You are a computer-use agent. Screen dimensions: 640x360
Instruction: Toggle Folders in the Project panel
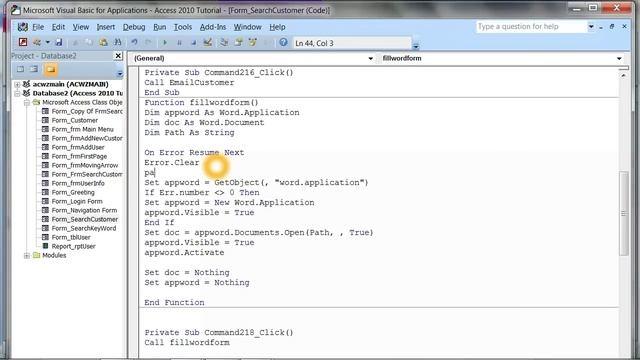51,69
